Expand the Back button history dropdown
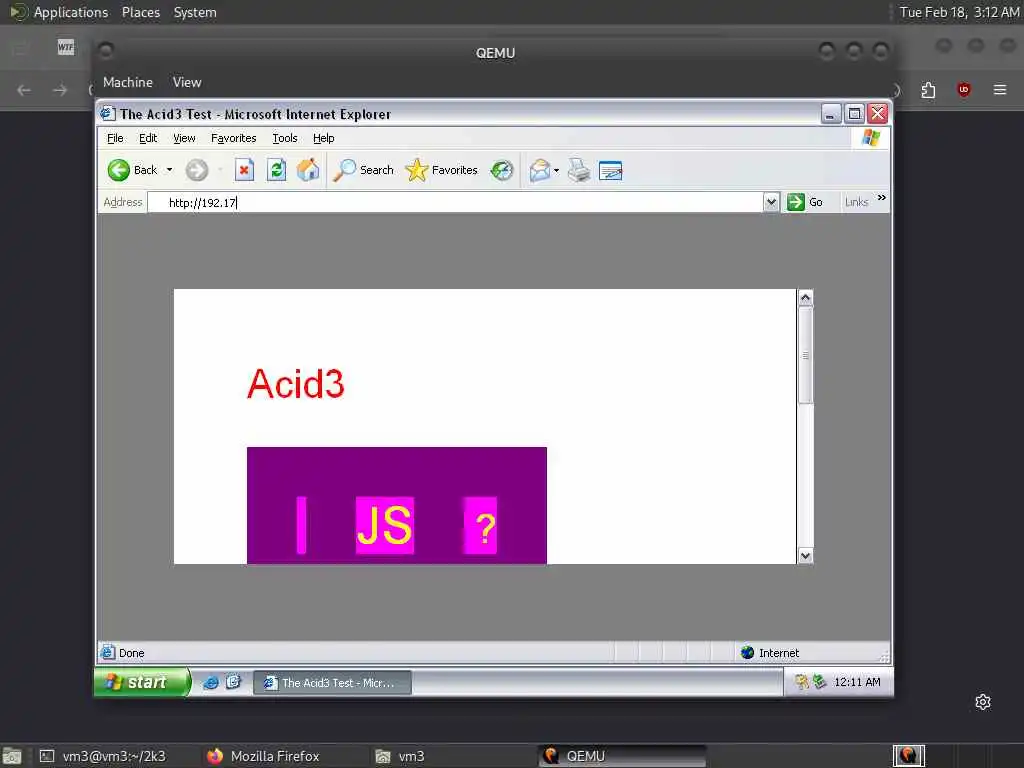This screenshot has height=768, width=1024. 169,170
